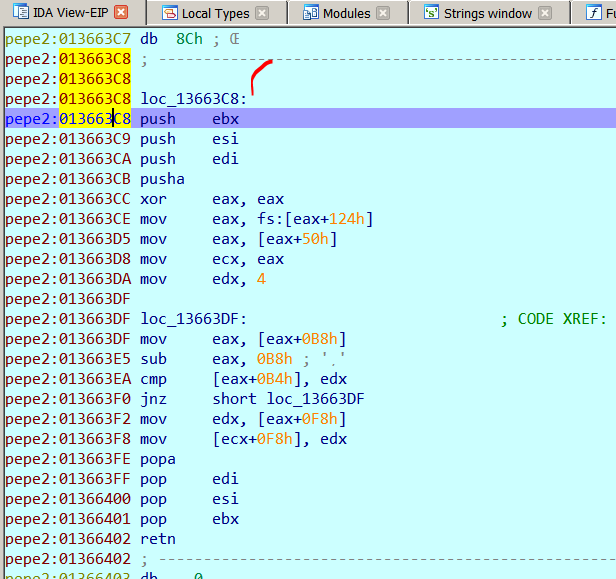The height and width of the screenshot is (579, 616).
Task: Click the retn instruction line
Action: (x=157, y=539)
